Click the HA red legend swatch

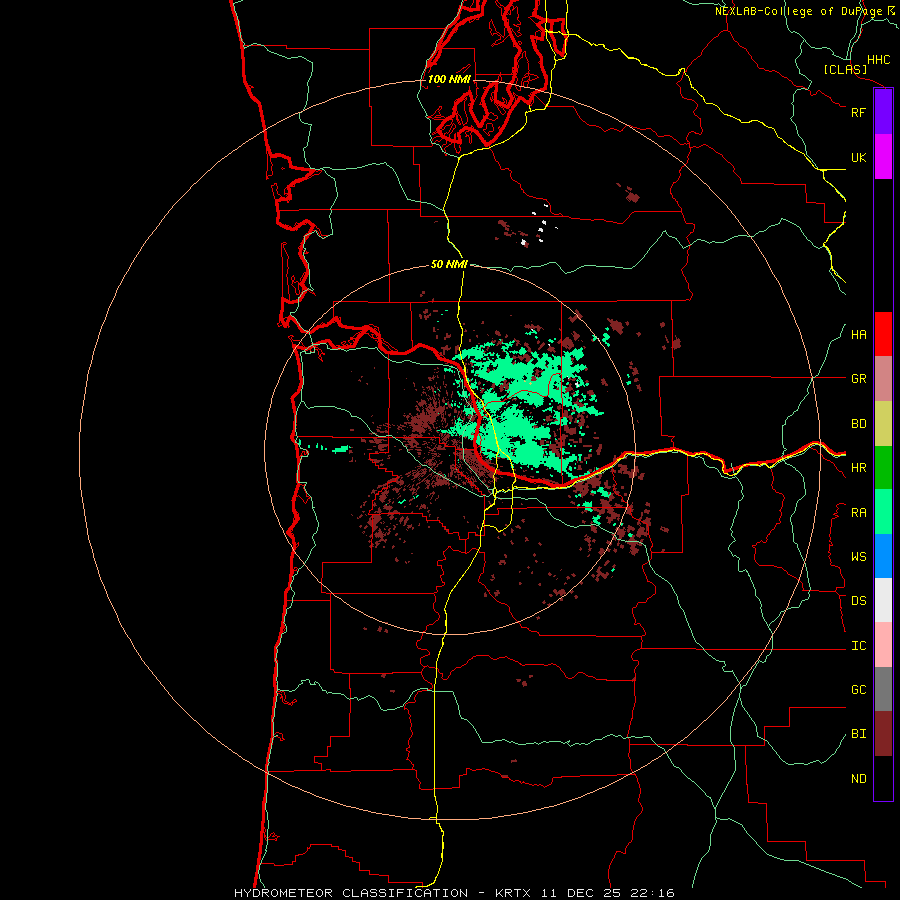pyautogui.click(x=883, y=334)
